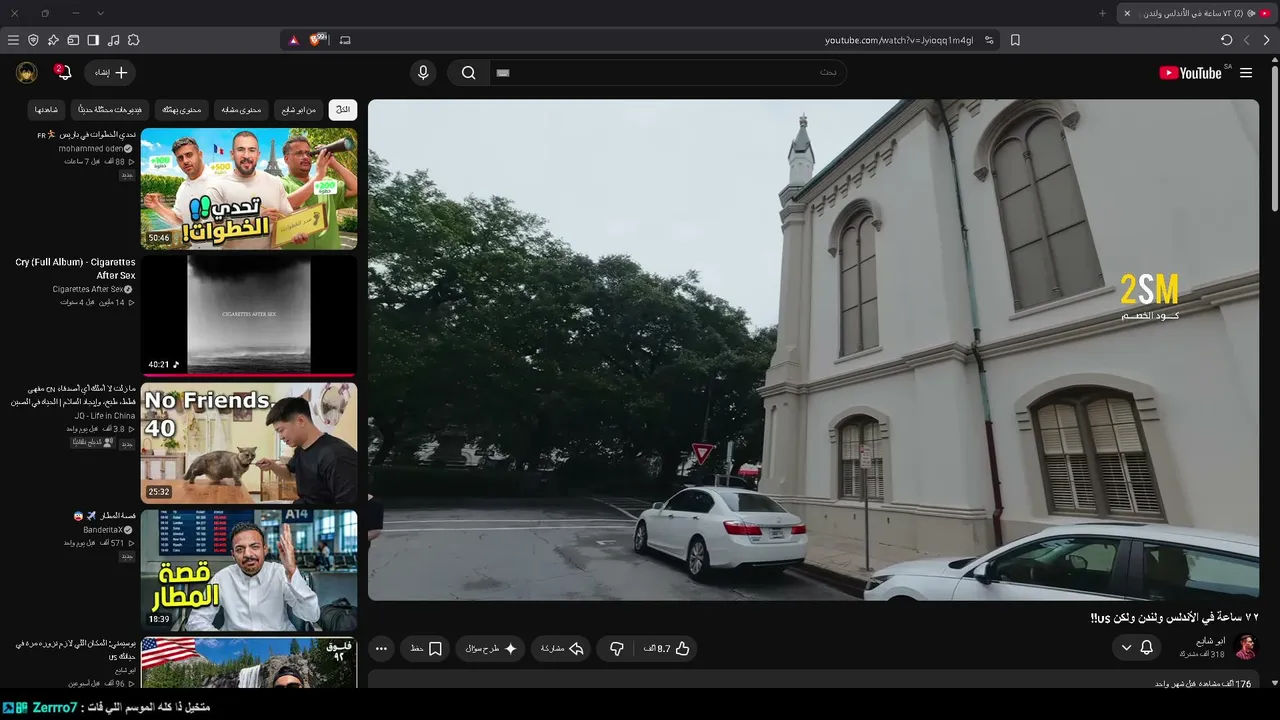Open the Leo AI sparkle icon

coord(53,40)
